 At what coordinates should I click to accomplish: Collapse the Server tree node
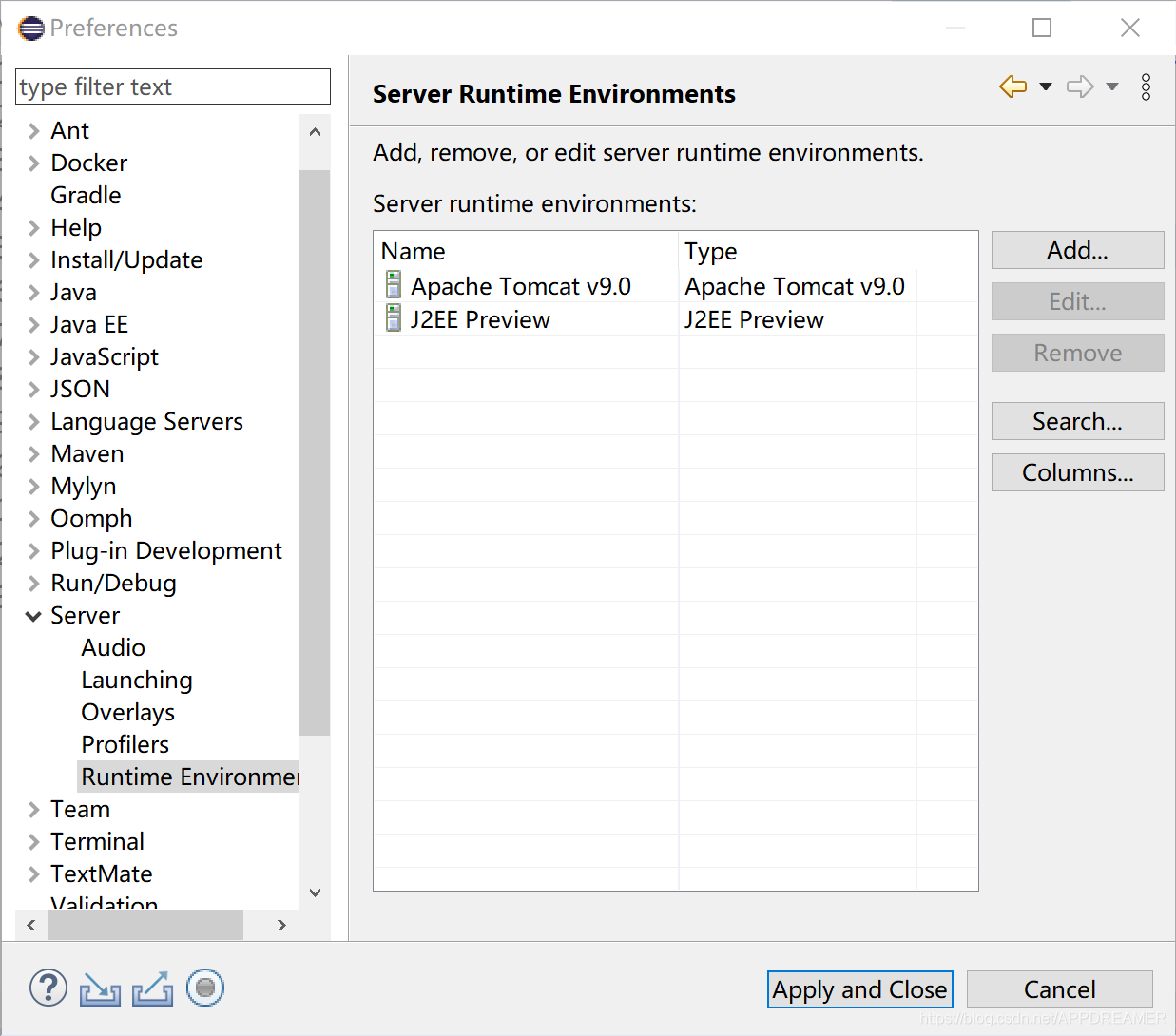point(33,616)
